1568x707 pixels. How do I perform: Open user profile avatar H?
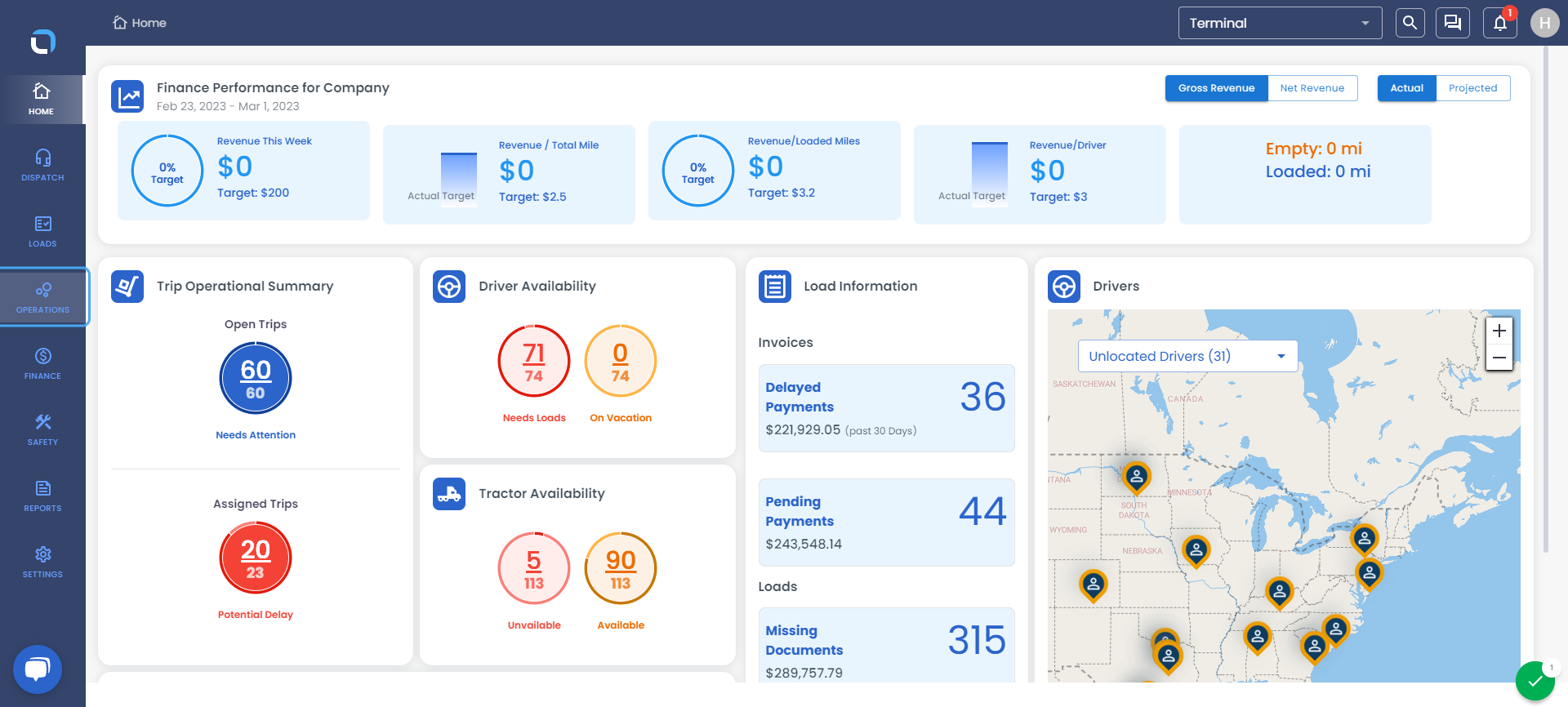1544,23
